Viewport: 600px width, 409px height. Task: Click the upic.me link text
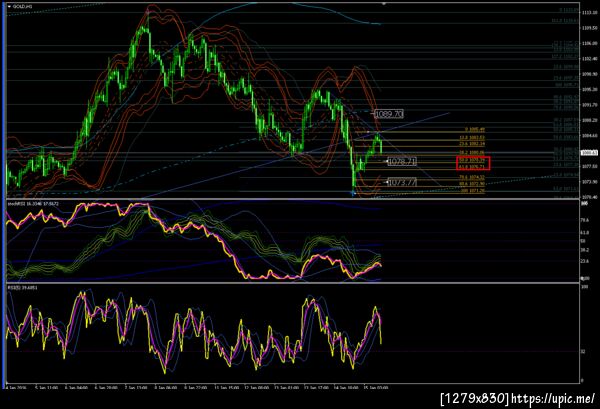click(553, 399)
